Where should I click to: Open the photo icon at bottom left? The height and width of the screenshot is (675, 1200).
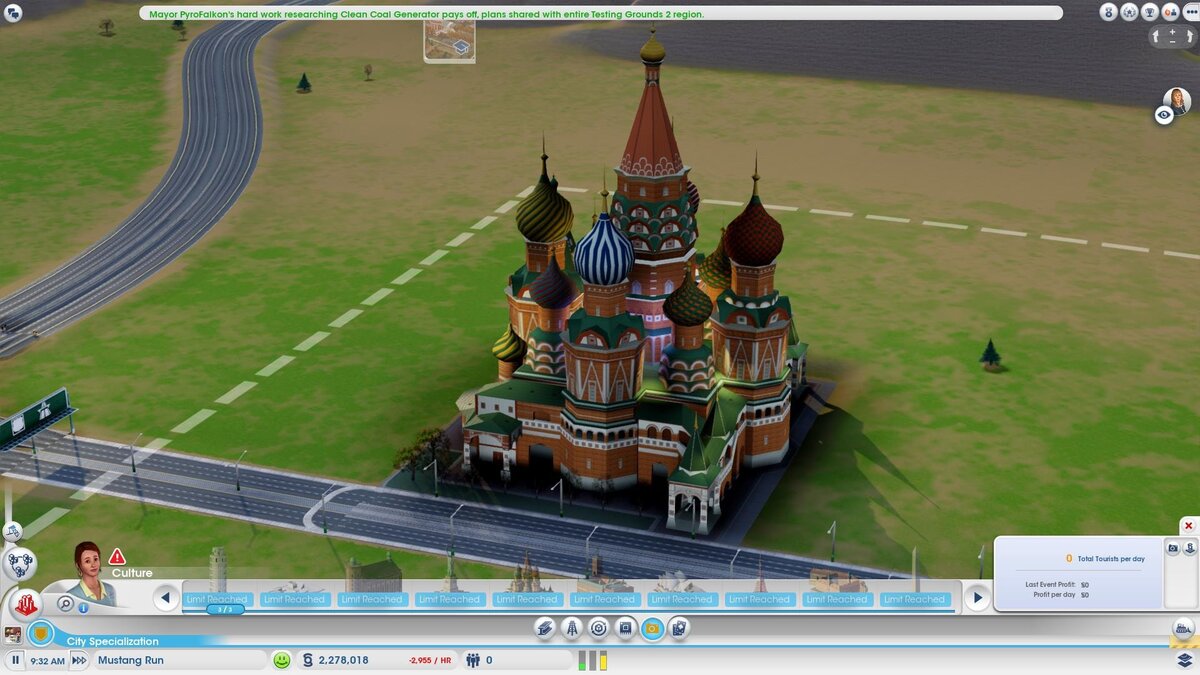(x=13, y=634)
